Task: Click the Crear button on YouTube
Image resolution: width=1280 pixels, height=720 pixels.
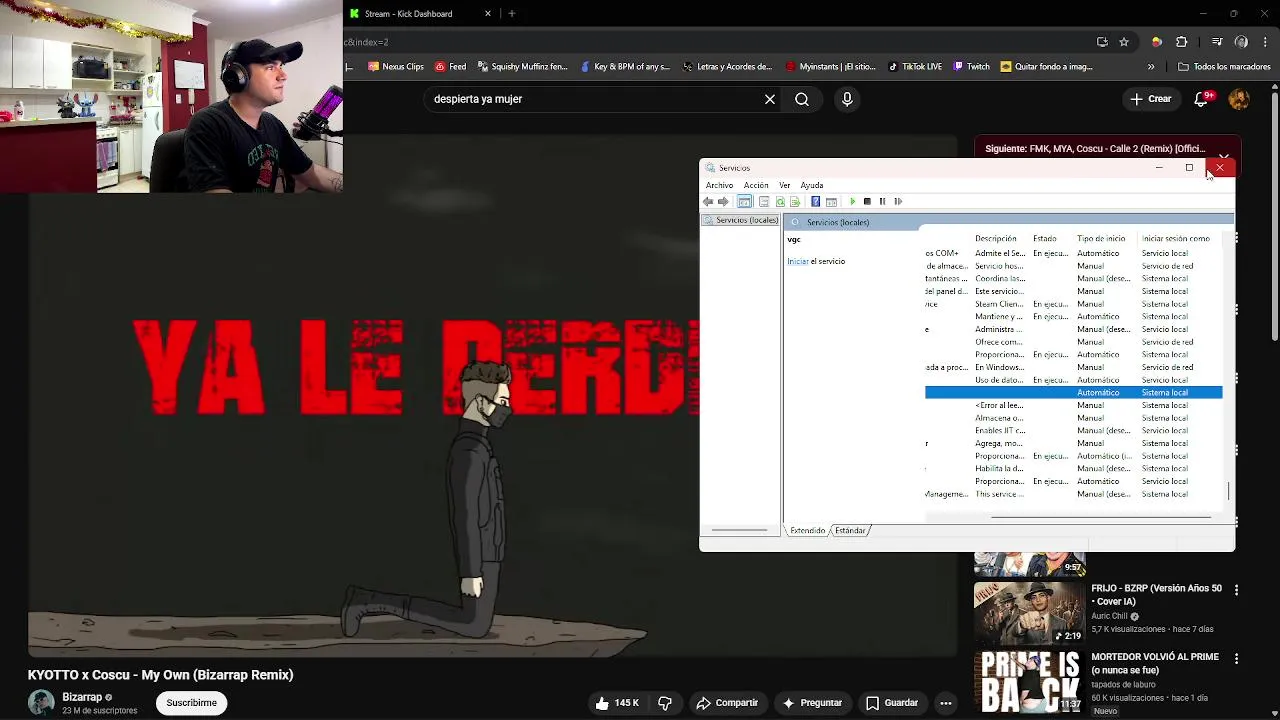Action: tap(1150, 99)
